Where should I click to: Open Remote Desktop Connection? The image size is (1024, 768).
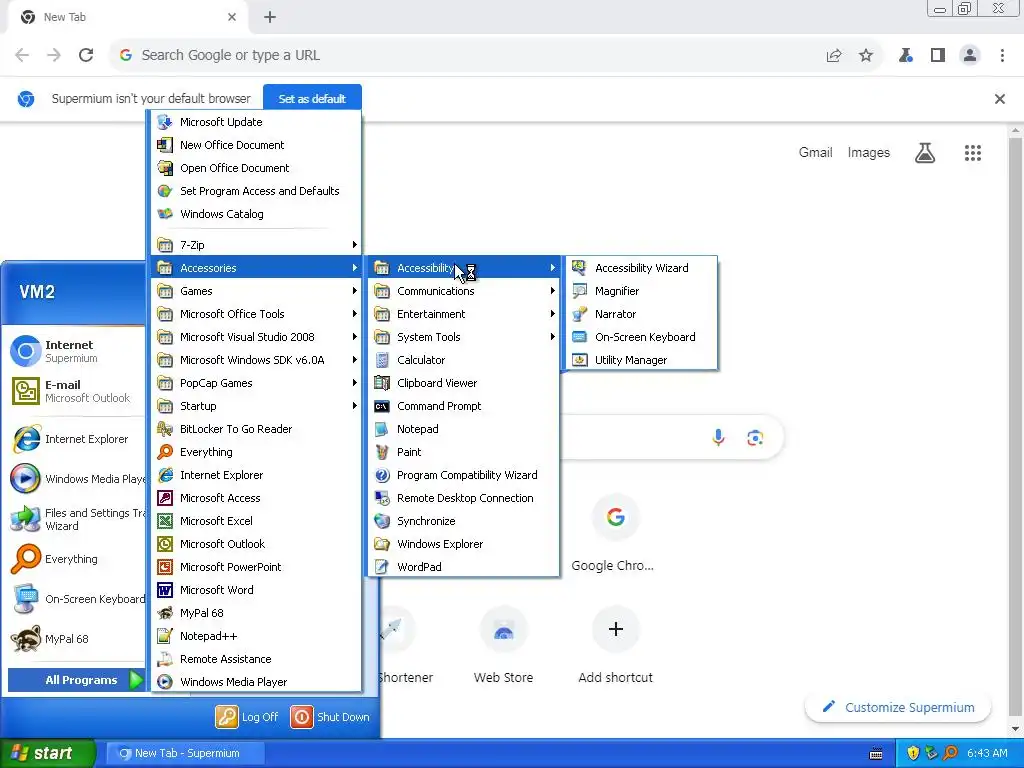click(x=464, y=498)
